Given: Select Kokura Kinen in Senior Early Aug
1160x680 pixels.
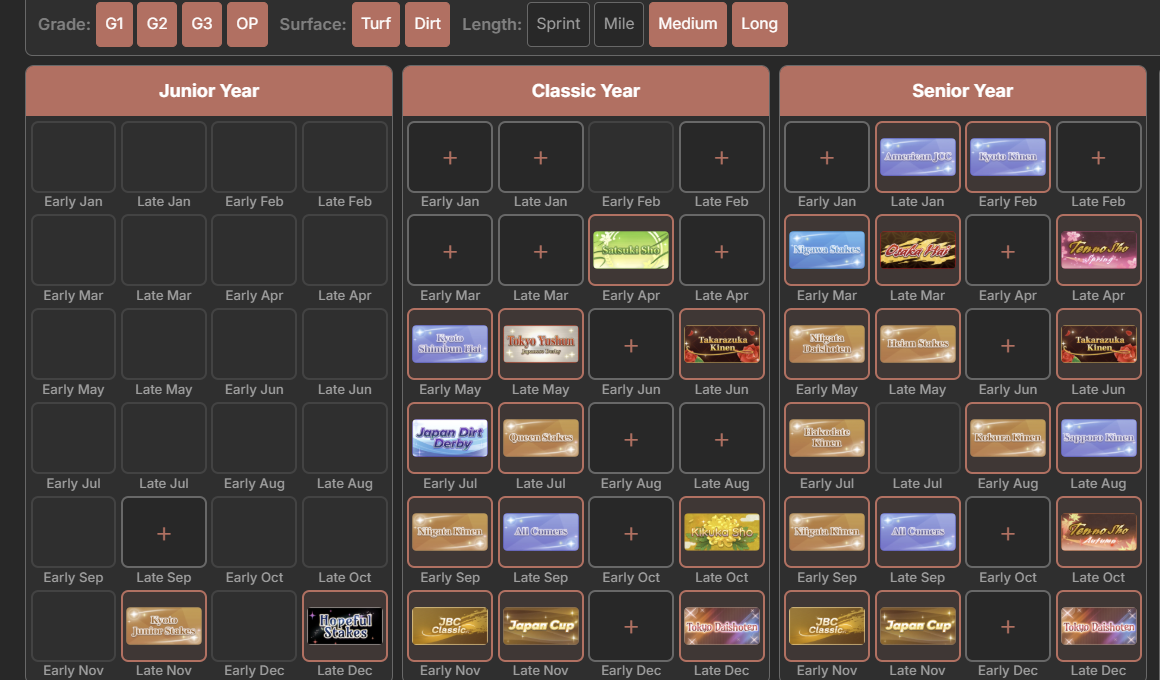Looking at the screenshot, I should coord(1008,438).
